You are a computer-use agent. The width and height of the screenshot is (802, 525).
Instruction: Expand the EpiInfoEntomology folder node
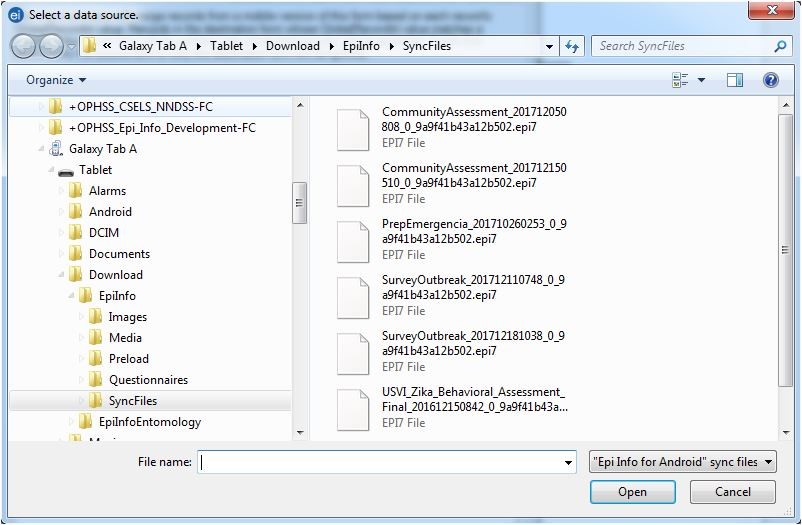(x=71, y=422)
